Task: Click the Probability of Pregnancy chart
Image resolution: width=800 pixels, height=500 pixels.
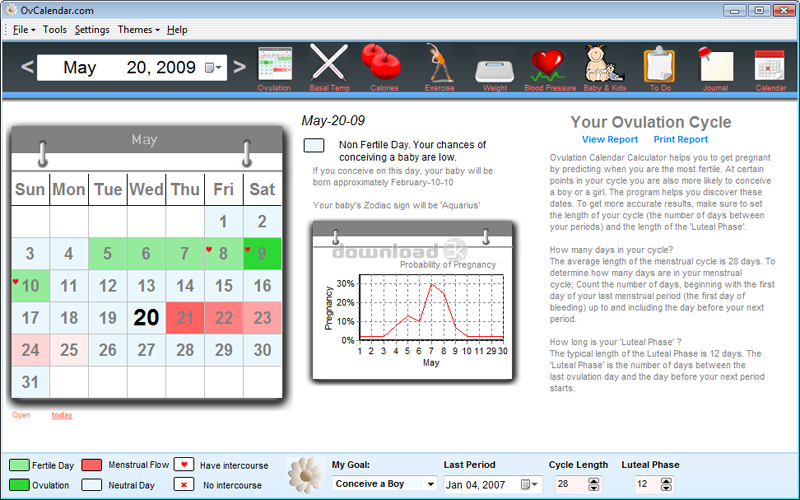Action: 412,301
